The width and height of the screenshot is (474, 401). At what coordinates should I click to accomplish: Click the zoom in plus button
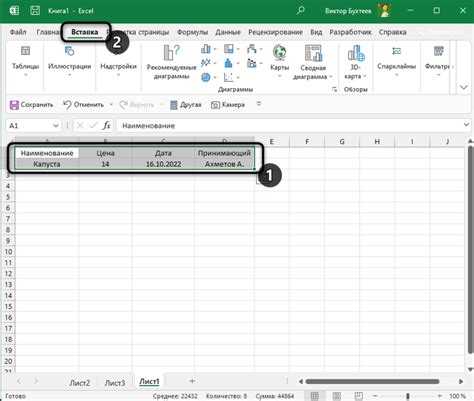point(439,396)
